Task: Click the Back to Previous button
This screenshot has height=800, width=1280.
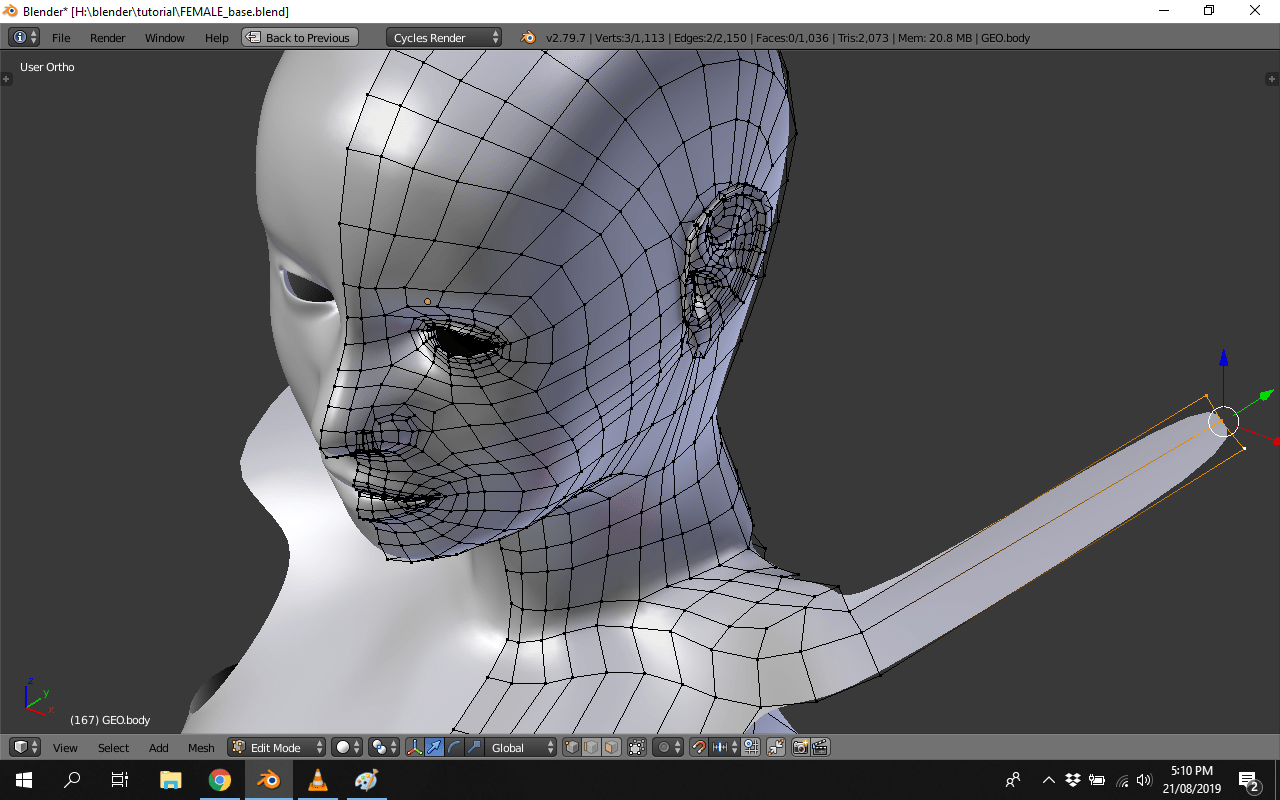Action: pos(299,37)
